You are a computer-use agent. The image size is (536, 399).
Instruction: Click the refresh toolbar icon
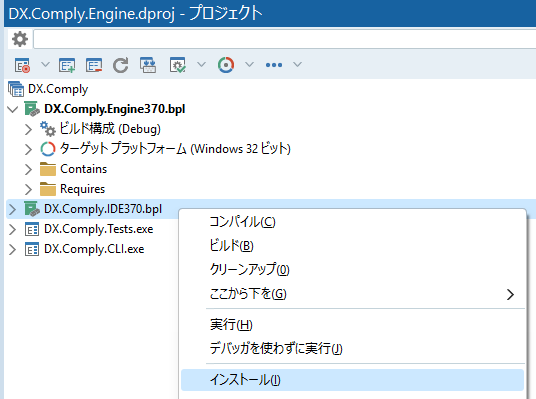pos(121,65)
